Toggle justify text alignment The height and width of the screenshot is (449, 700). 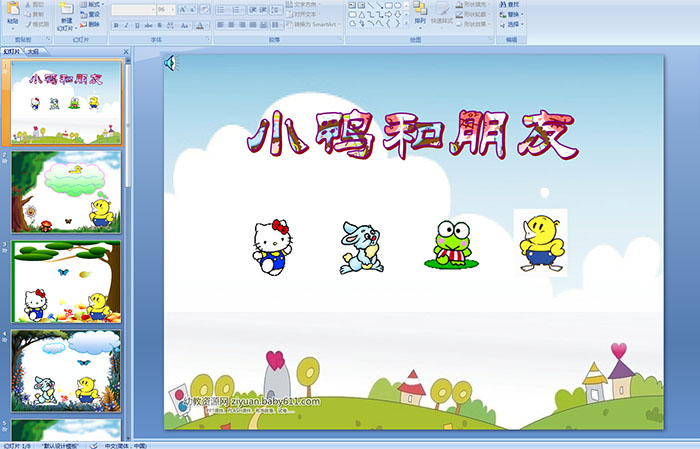253,25
